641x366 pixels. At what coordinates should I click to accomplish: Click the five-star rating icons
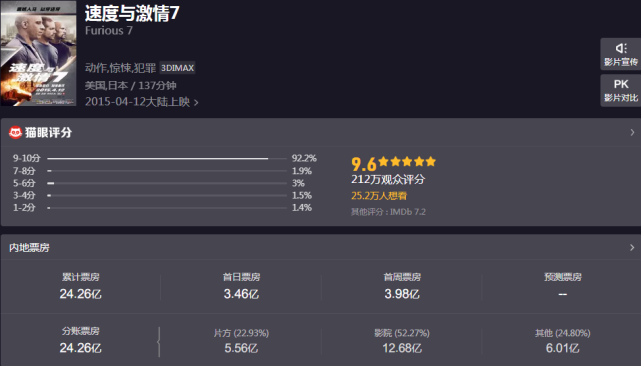pos(407,162)
